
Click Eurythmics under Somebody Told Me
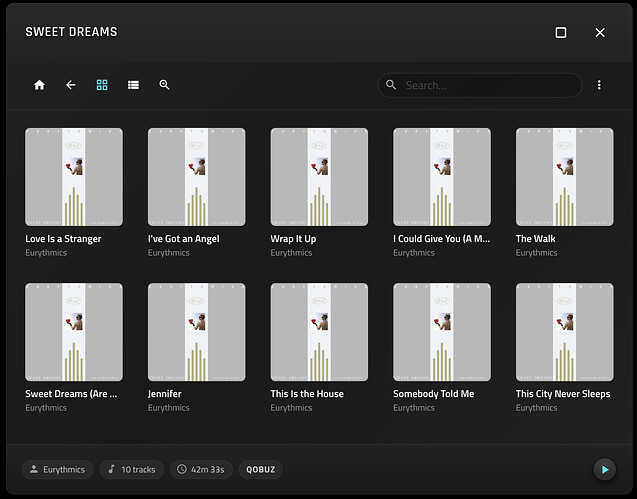[x=414, y=408]
